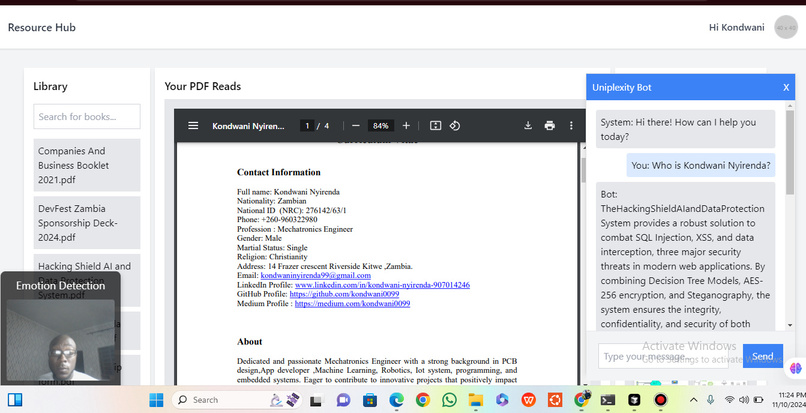Open the kondwaninyirenda99@gmail.com email link
This screenshot has height=413, width=806.
pos(316,276)
